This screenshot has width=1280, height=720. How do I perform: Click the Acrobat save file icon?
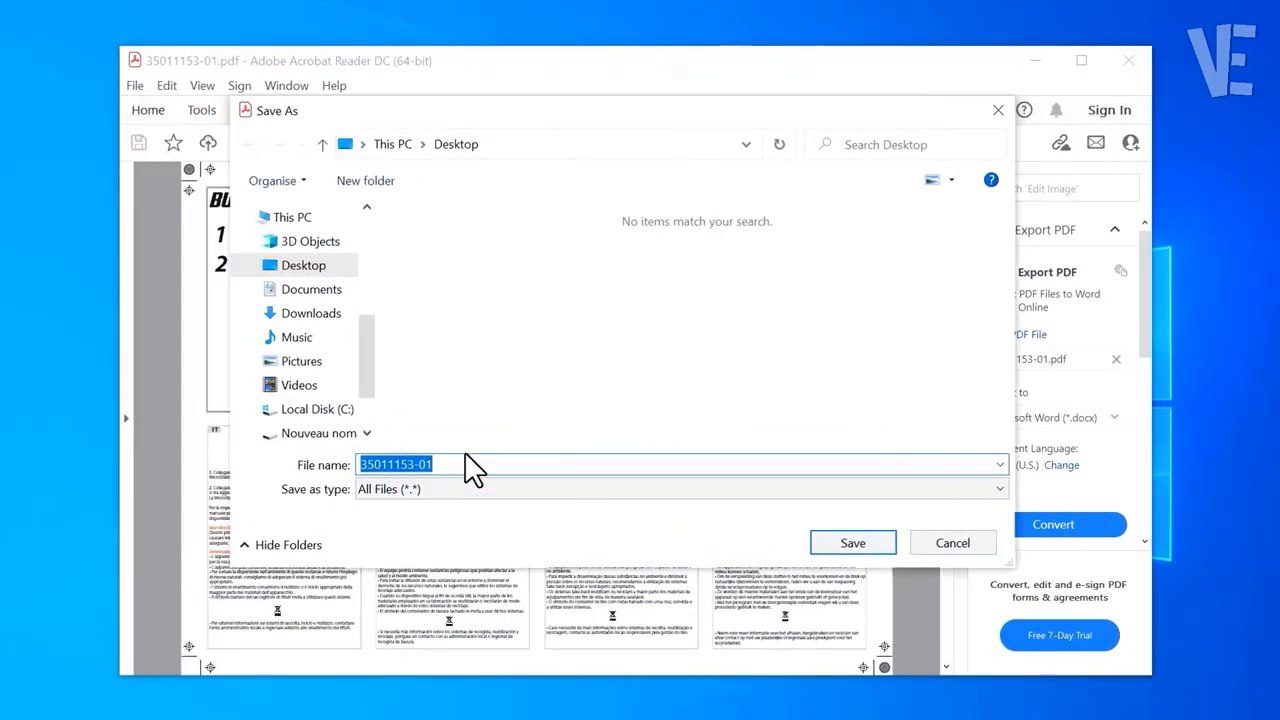coord(139,143)
